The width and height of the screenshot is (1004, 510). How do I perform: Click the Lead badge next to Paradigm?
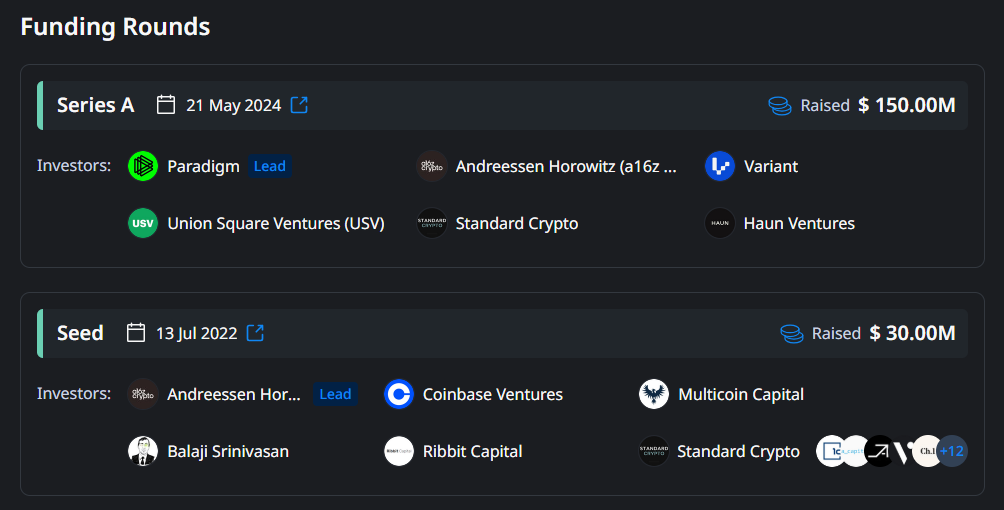[269, 166]
